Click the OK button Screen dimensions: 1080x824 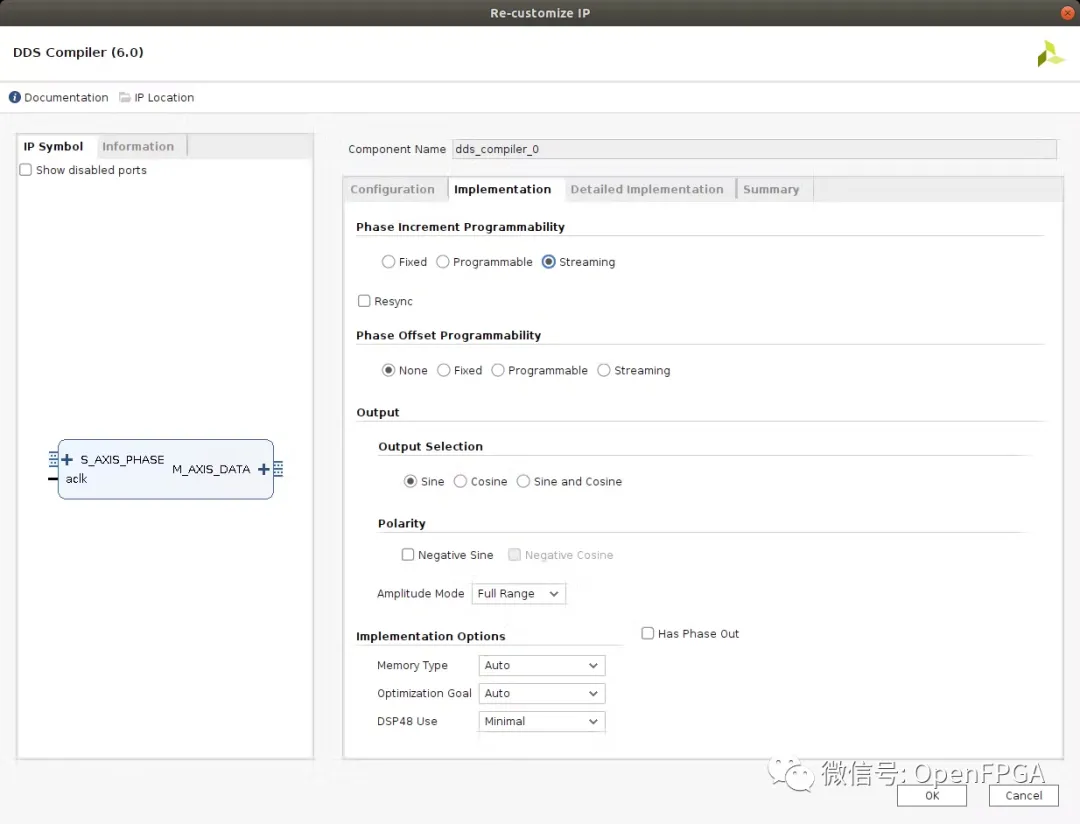[x=932, y=796]
